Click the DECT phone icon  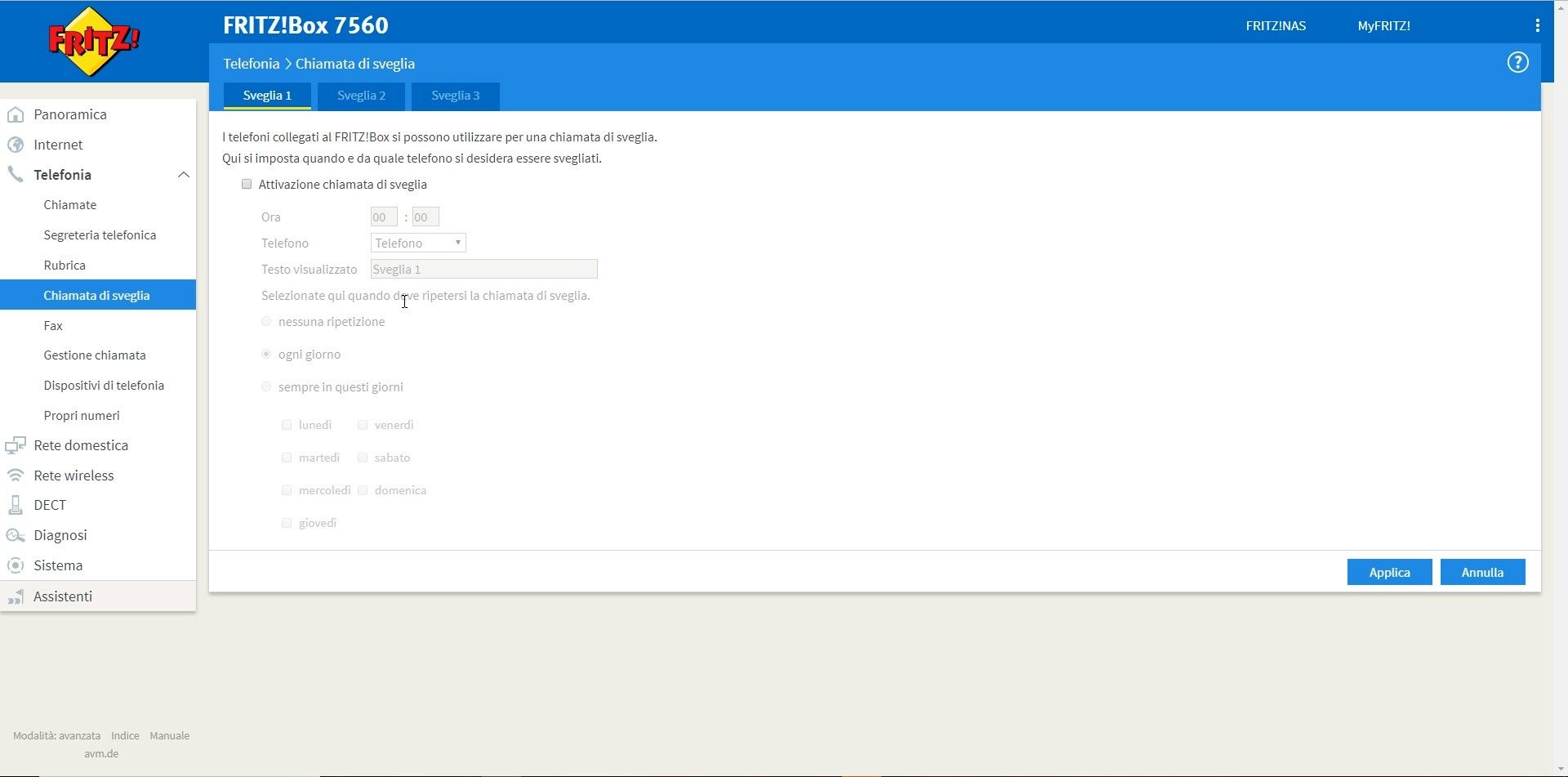[x=16, y=506]
